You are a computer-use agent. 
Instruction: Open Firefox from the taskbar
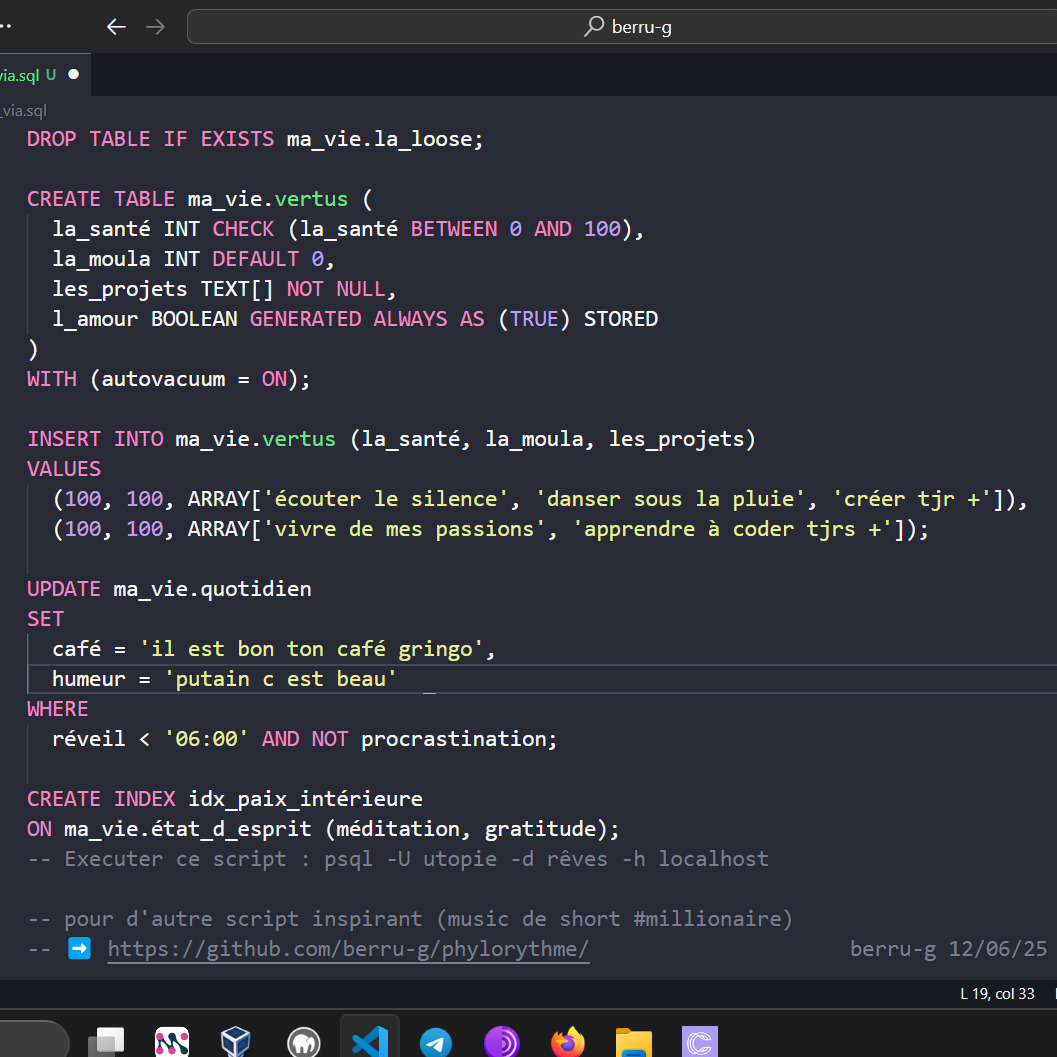click(568, 1042)
